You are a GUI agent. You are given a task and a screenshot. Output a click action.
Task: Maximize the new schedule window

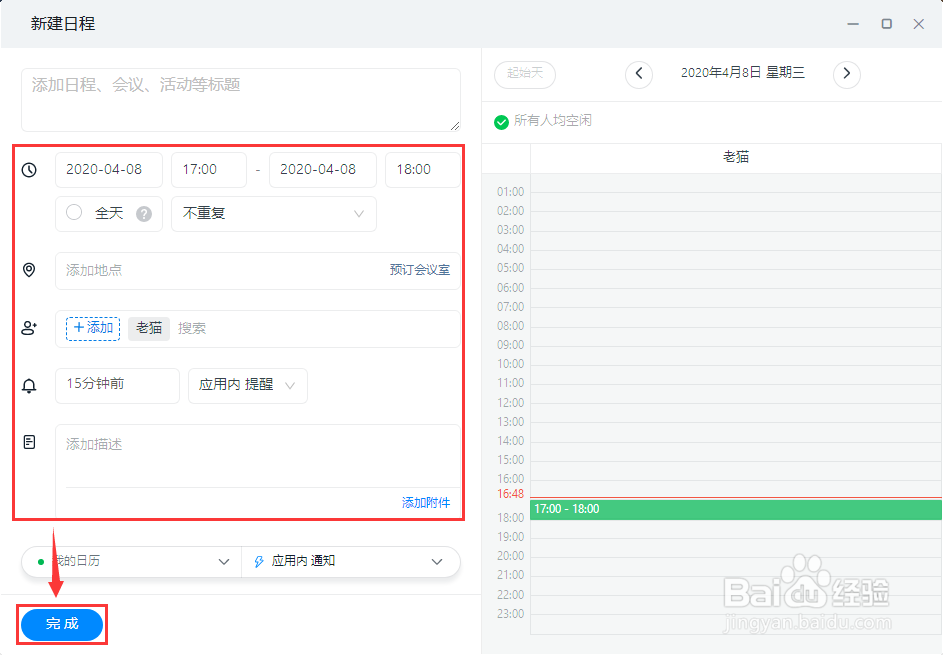point(886,23)
